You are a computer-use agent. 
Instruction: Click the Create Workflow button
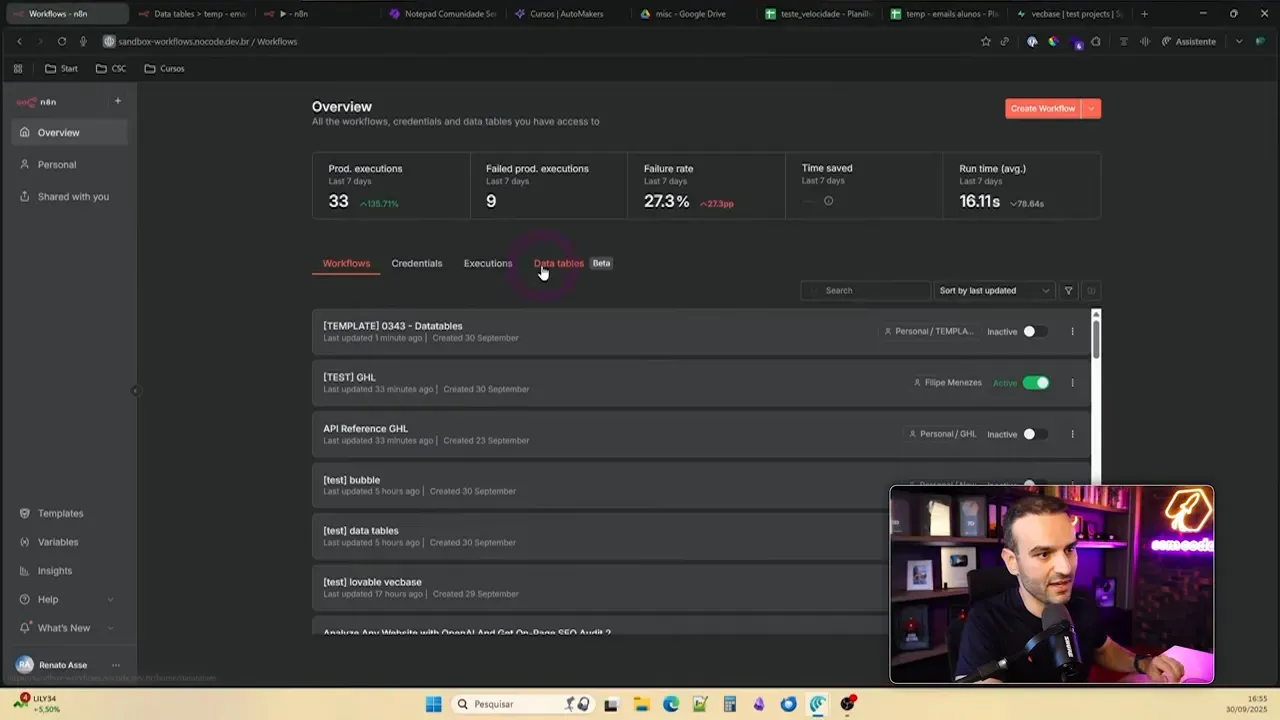(1043, 108)
